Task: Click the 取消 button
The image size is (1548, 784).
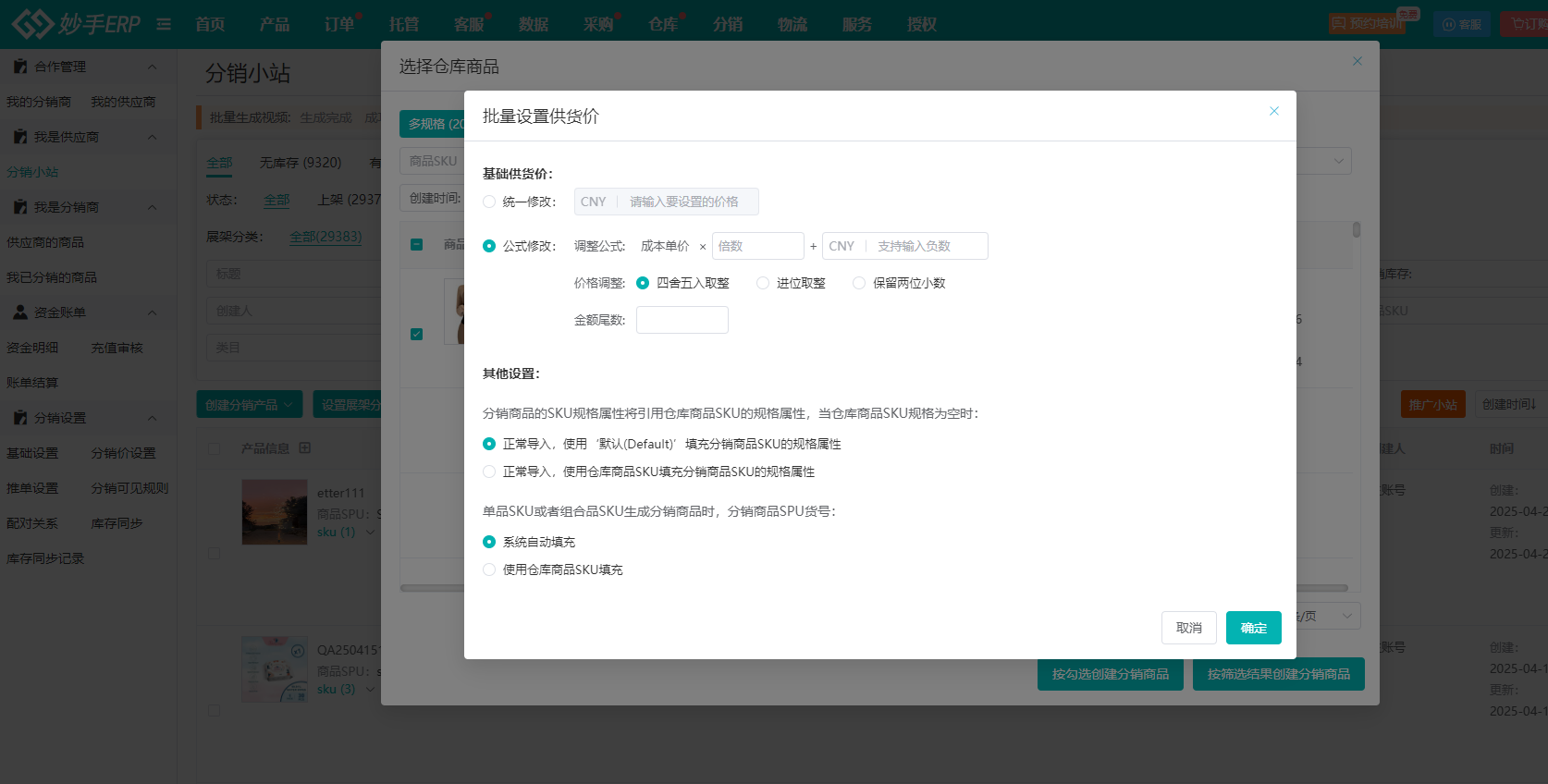Action: 1189,628
